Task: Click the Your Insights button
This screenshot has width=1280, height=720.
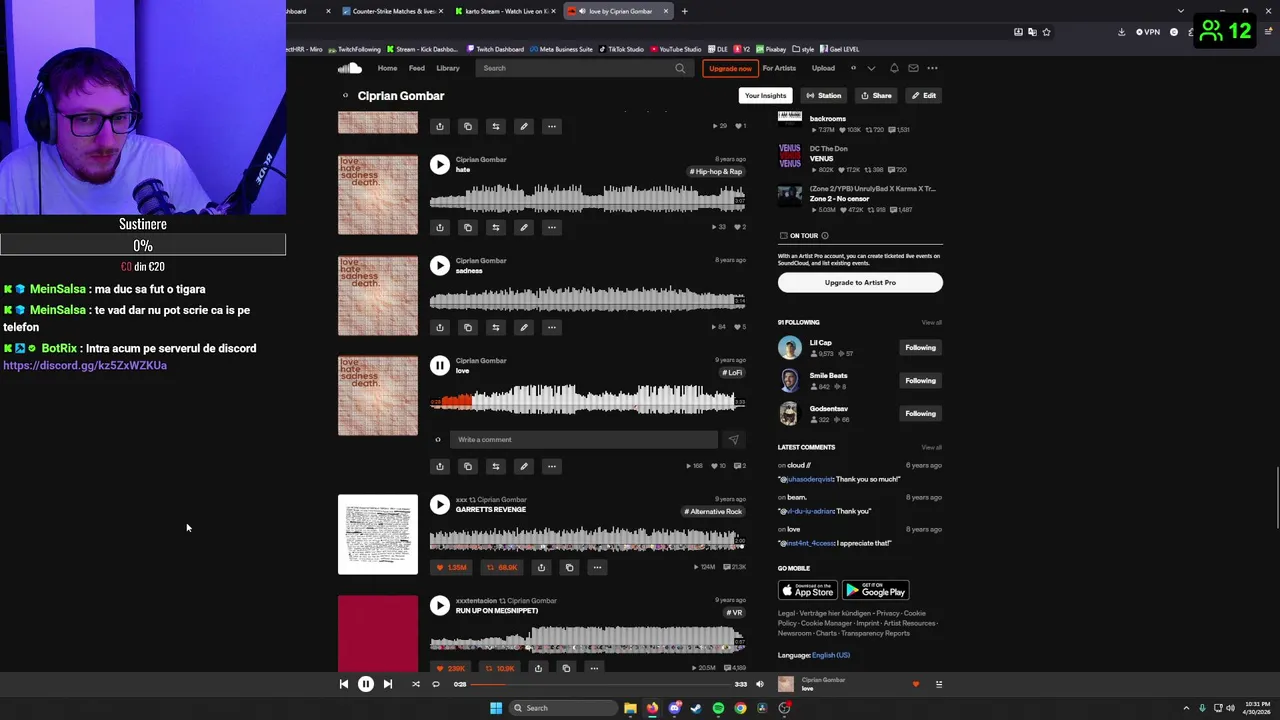Action: pos(765,96)
